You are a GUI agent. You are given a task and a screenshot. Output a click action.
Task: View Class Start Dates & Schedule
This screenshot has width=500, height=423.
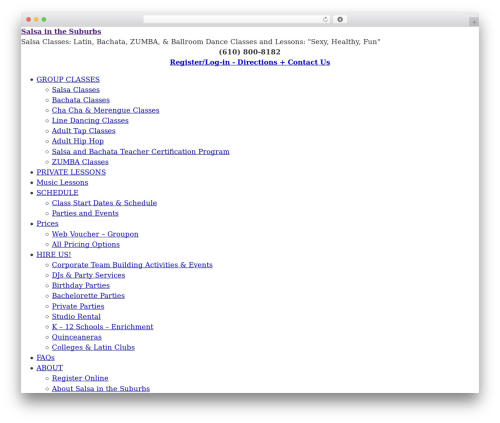[104, 203]
